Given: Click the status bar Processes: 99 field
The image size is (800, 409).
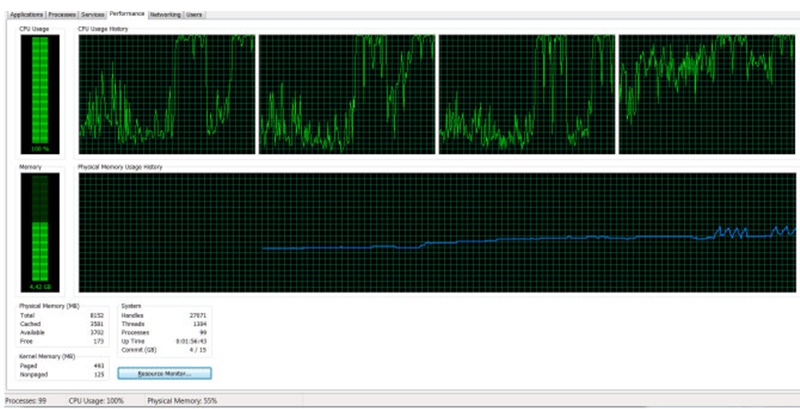Looking at the screenshot, I should click(x=26, y=400).
